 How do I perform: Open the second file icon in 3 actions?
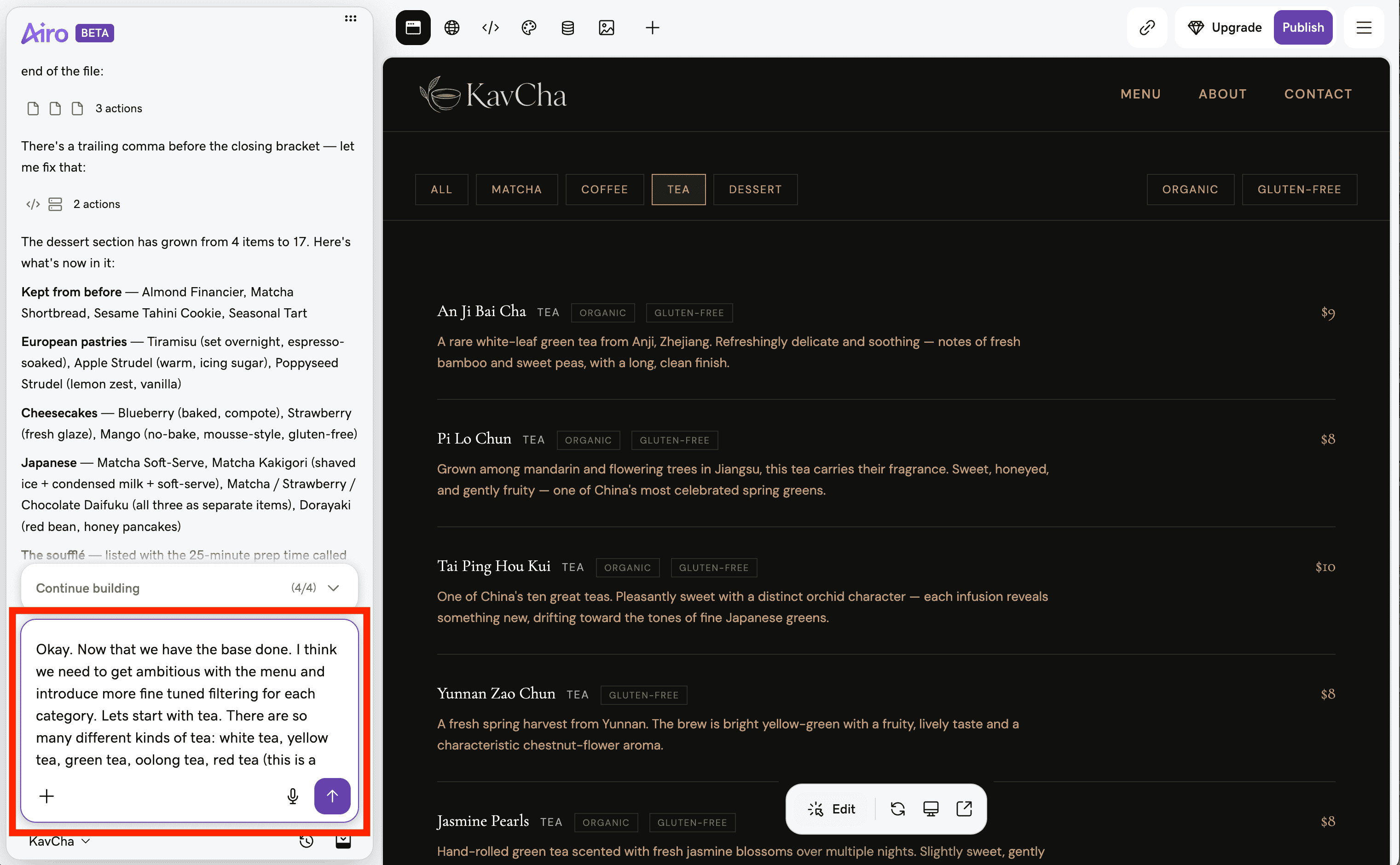pyautogui.click(x=55, y=108)
